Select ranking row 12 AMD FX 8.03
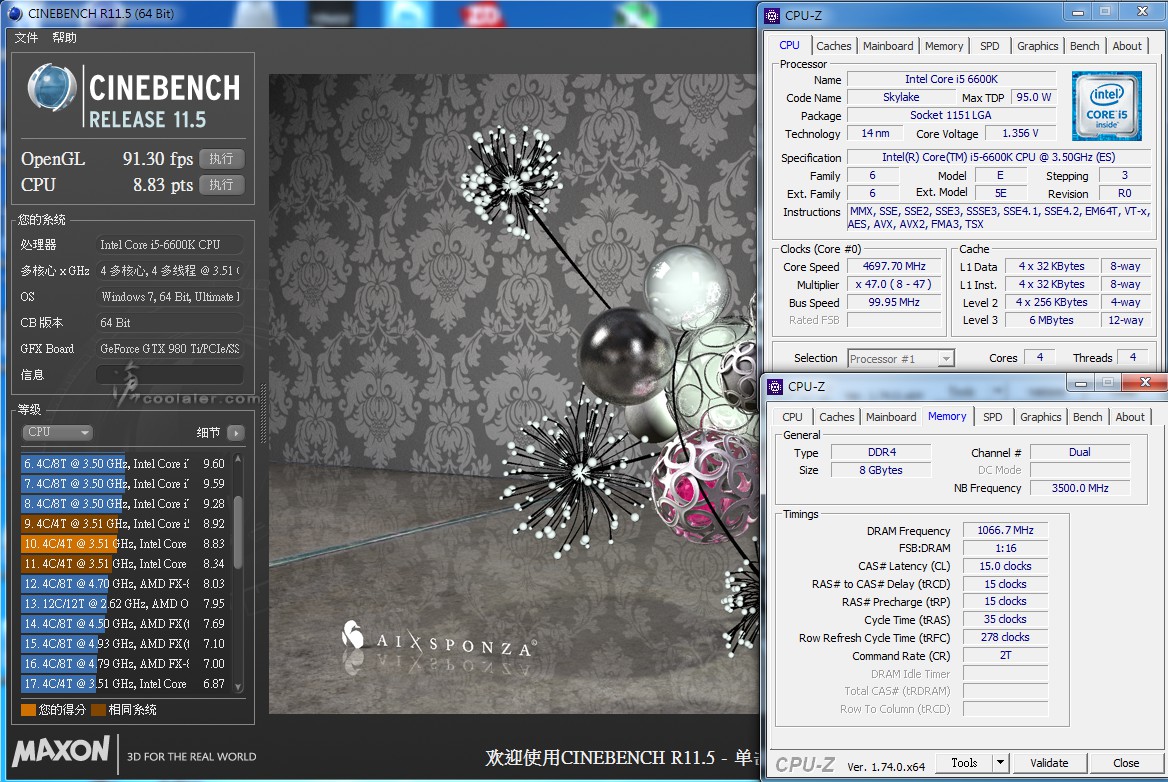The height and width of the screenshot is (782, 1168). pos(124,584)
